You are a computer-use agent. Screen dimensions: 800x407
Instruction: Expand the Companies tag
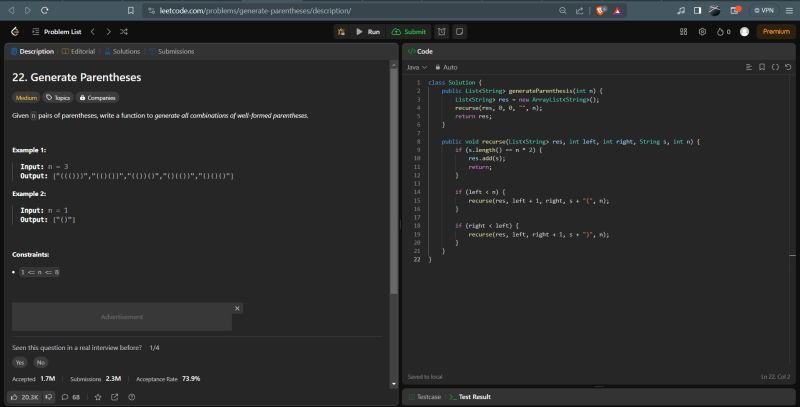(x=97, y=97)
